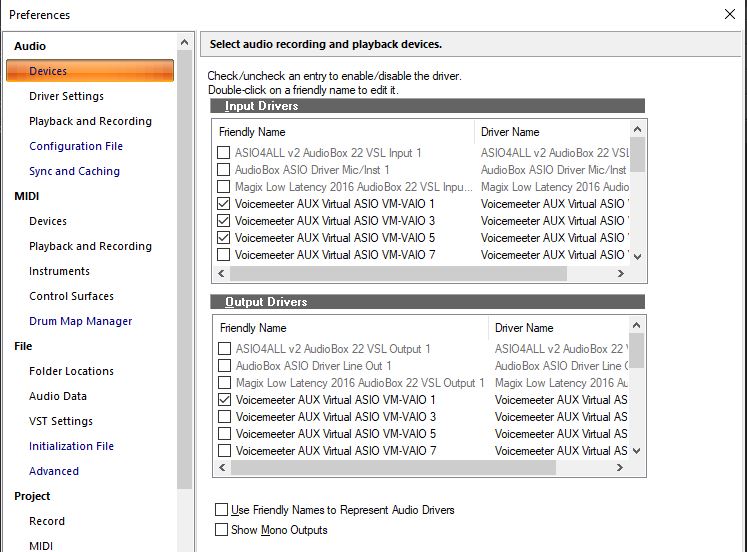The height and width of the screenshot is (552, 747).
Task: Open Drum Map Manager page
Action: point(81,321)
